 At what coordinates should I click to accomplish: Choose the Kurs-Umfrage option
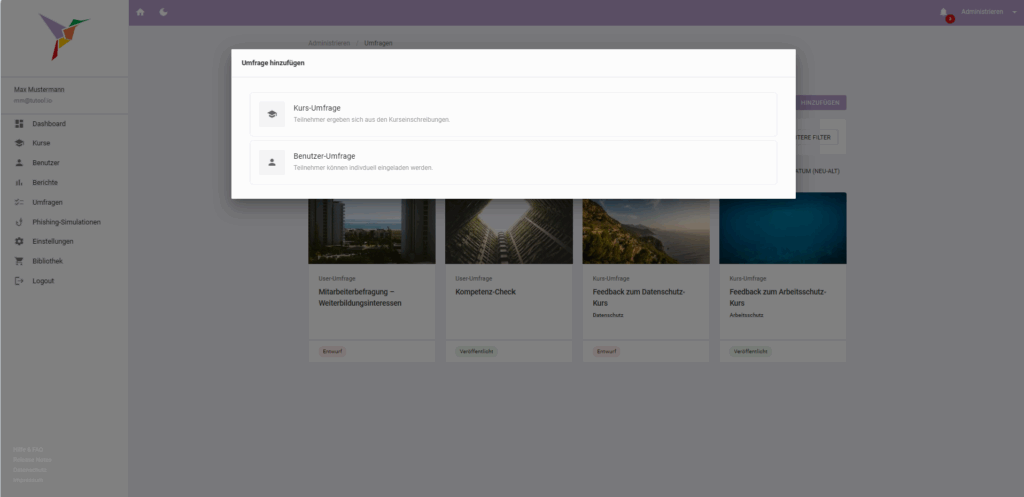pos(513,114)
